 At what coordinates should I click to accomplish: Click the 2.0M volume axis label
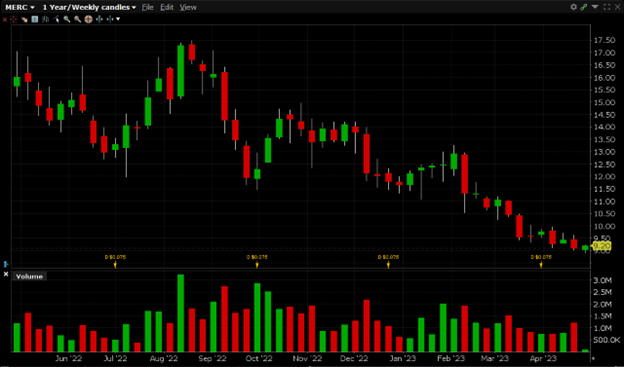pyautogui.click(x=603, y=304)
